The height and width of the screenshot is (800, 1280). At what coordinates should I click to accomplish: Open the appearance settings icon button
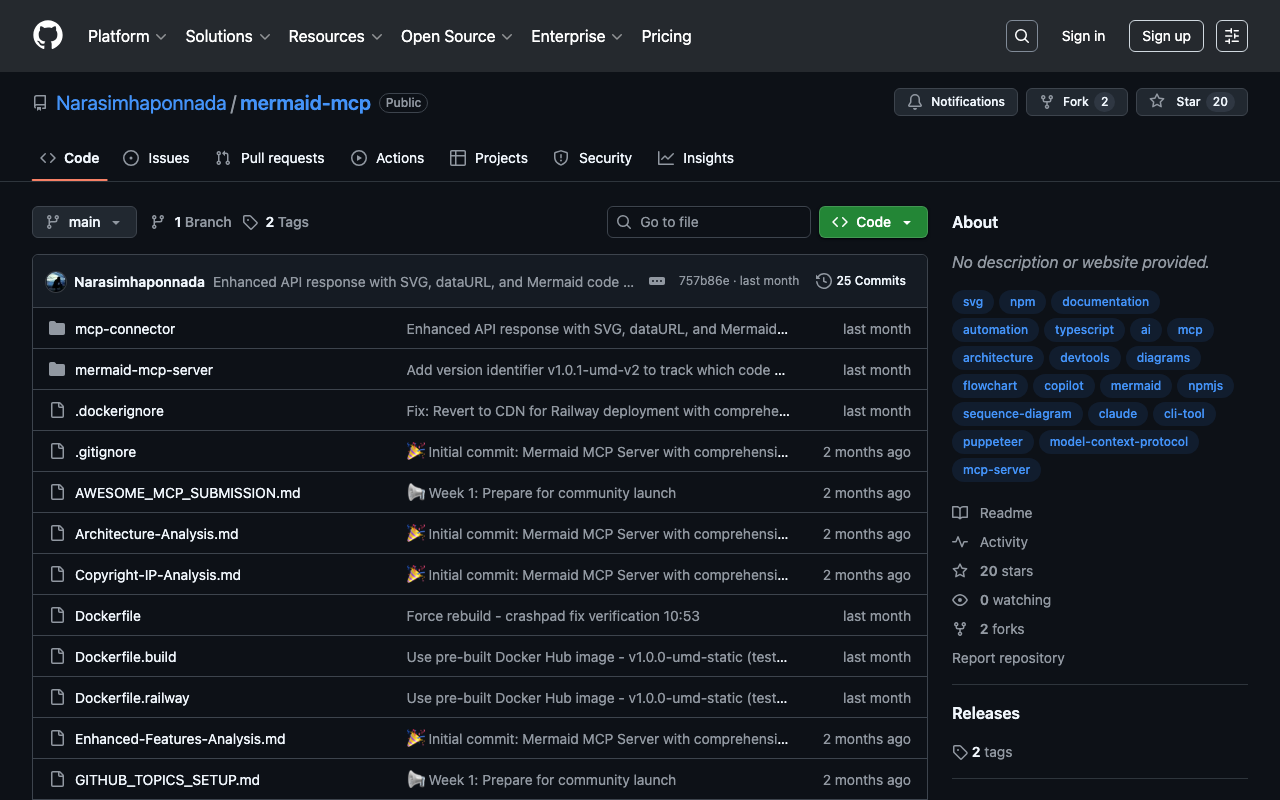click(x=1231, y=36)
